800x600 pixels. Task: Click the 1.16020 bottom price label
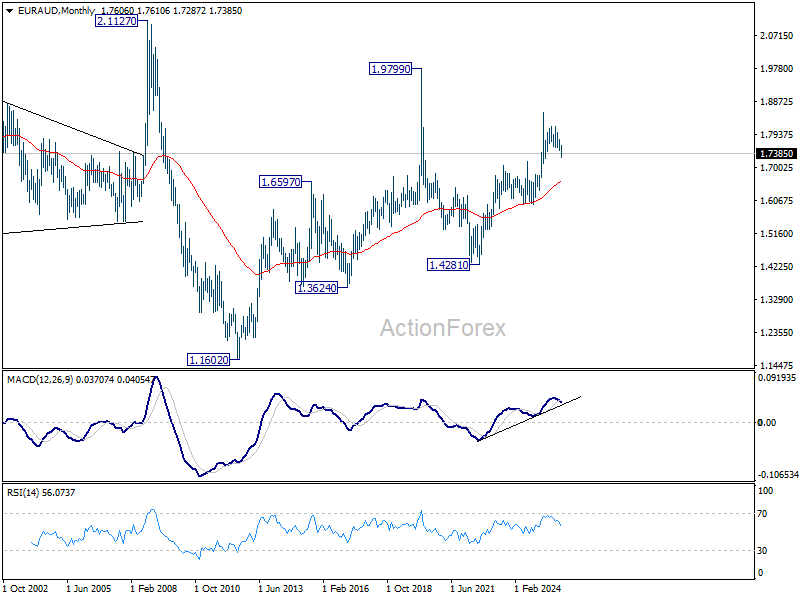coord(209,360)
